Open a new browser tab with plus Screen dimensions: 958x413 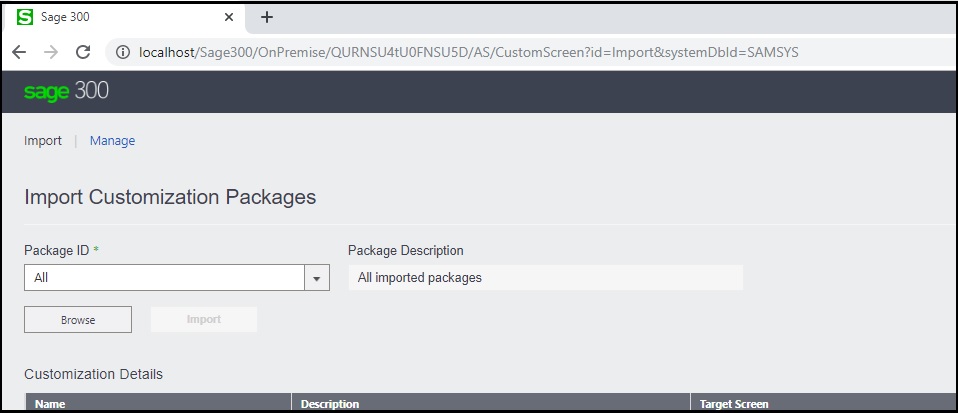266,17
